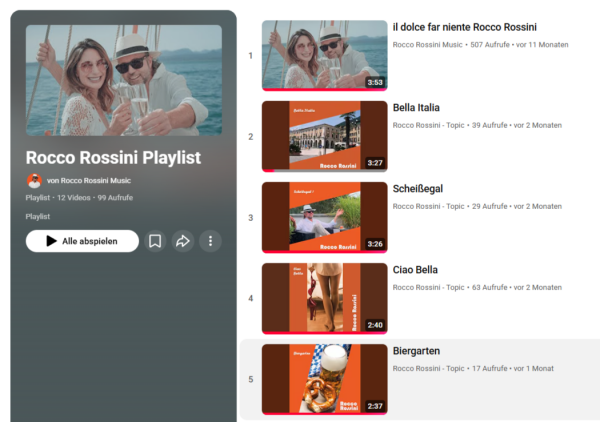Open the Bella Italia video thumbnail
Viewport: 600px width, 422px height.
point(324,137)
